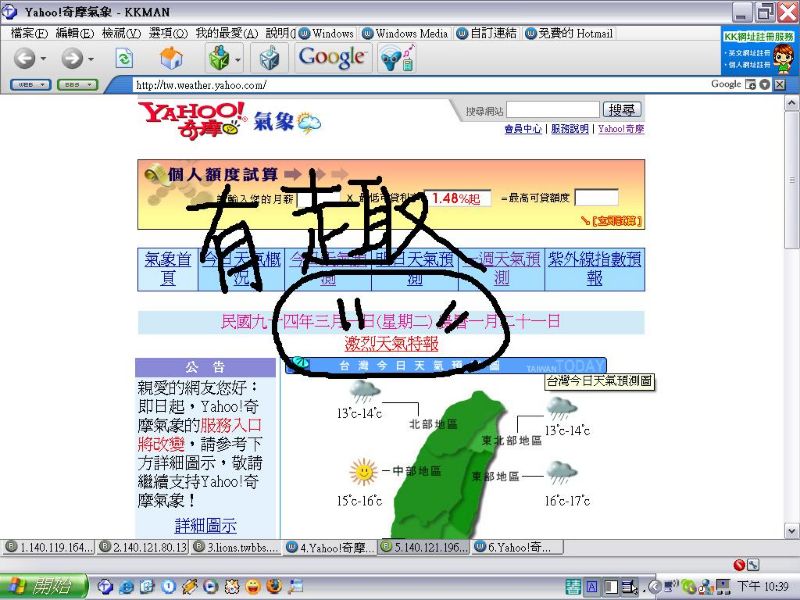Launch Firefox from quick launch
Screen dimensions: 800x600
274,587
